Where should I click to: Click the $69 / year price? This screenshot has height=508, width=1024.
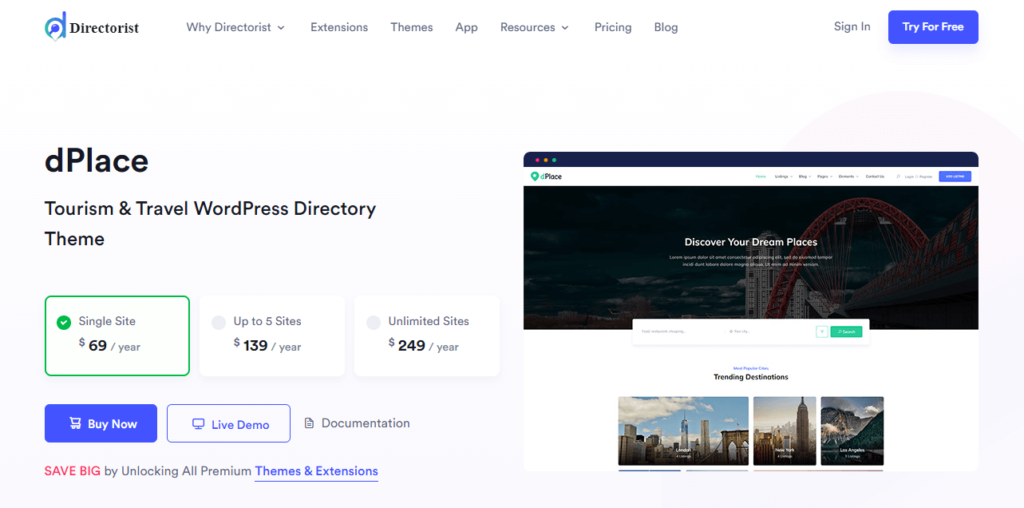[x=110, y=345]
